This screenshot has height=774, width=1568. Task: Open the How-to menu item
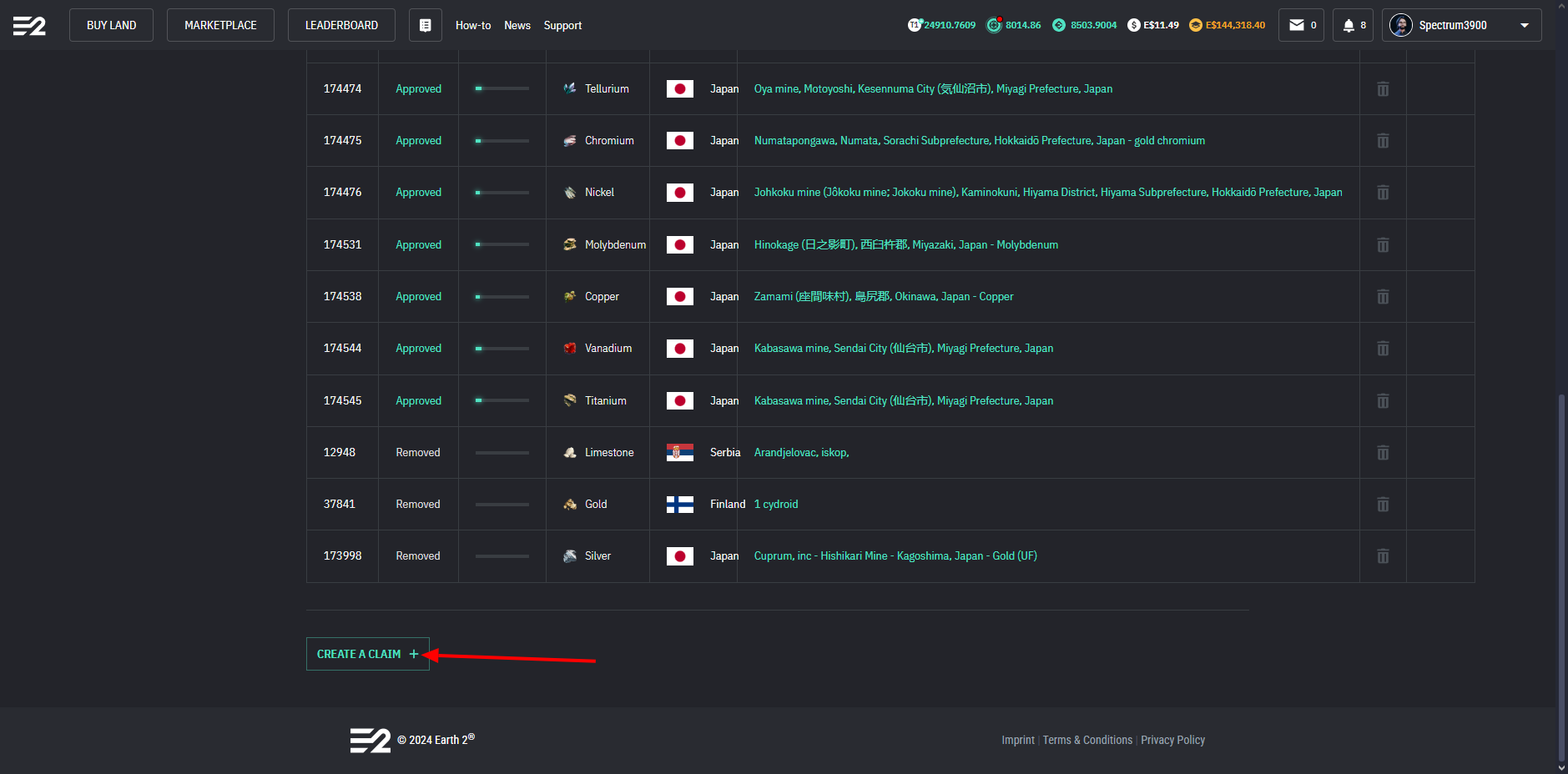pos(473,25)
